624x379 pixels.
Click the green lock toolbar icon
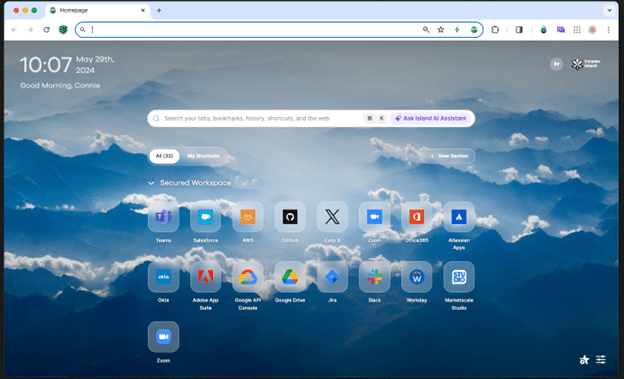pos(543,29)
